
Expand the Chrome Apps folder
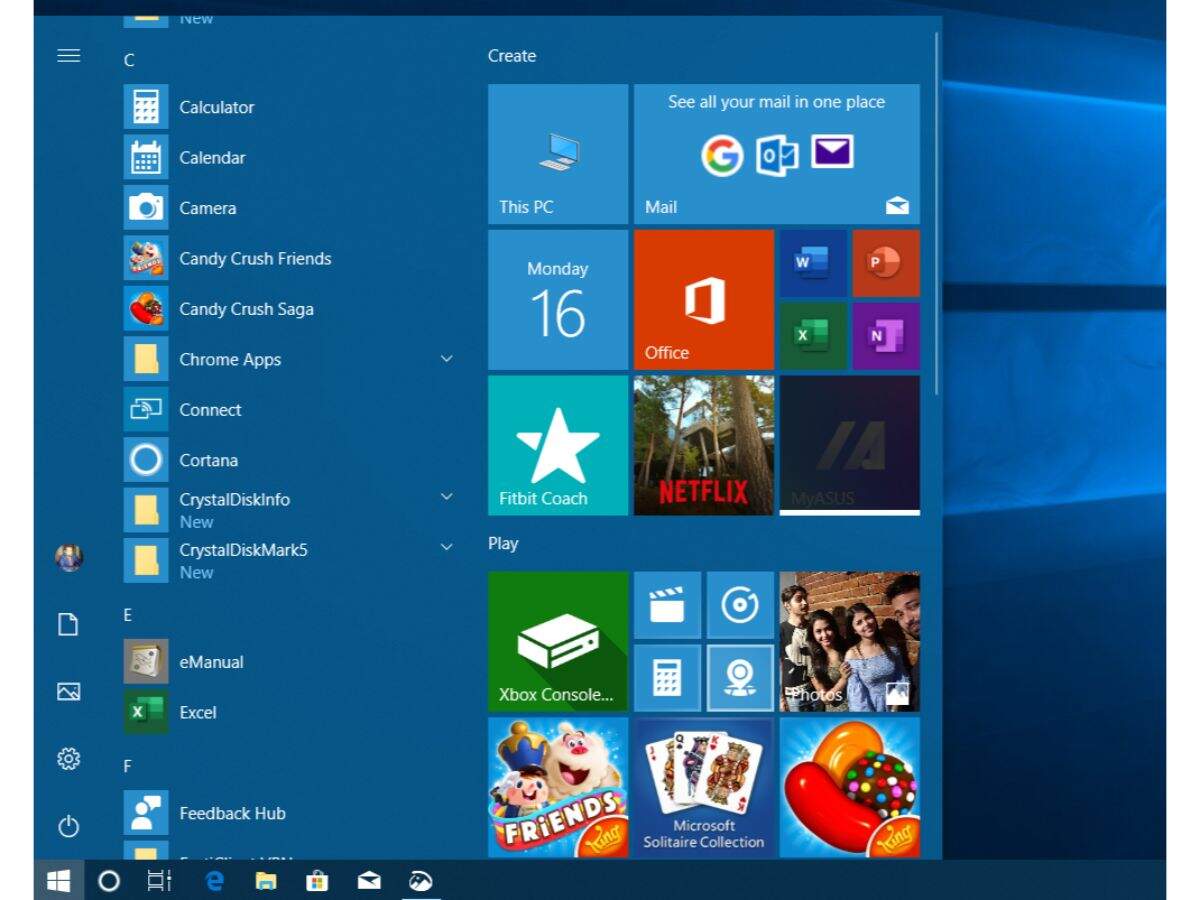click(x=446, y=358)
